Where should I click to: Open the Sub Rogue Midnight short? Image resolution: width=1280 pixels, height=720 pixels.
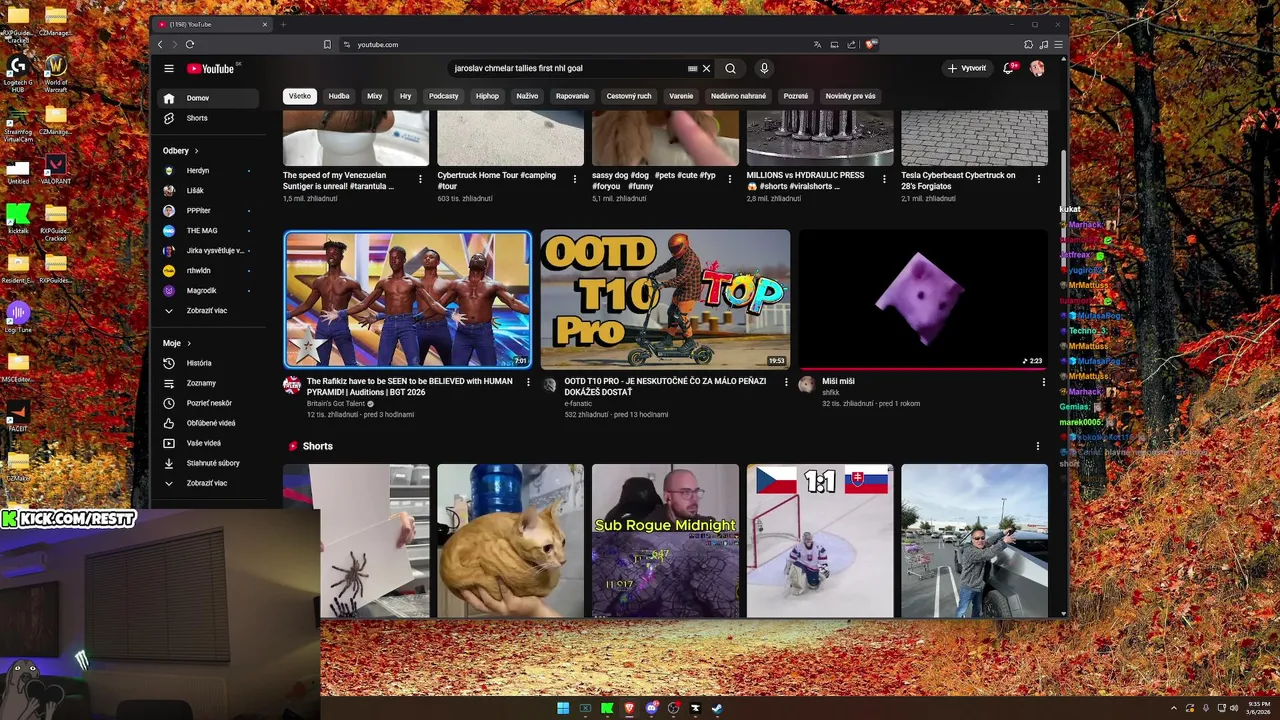click(665, 541)
